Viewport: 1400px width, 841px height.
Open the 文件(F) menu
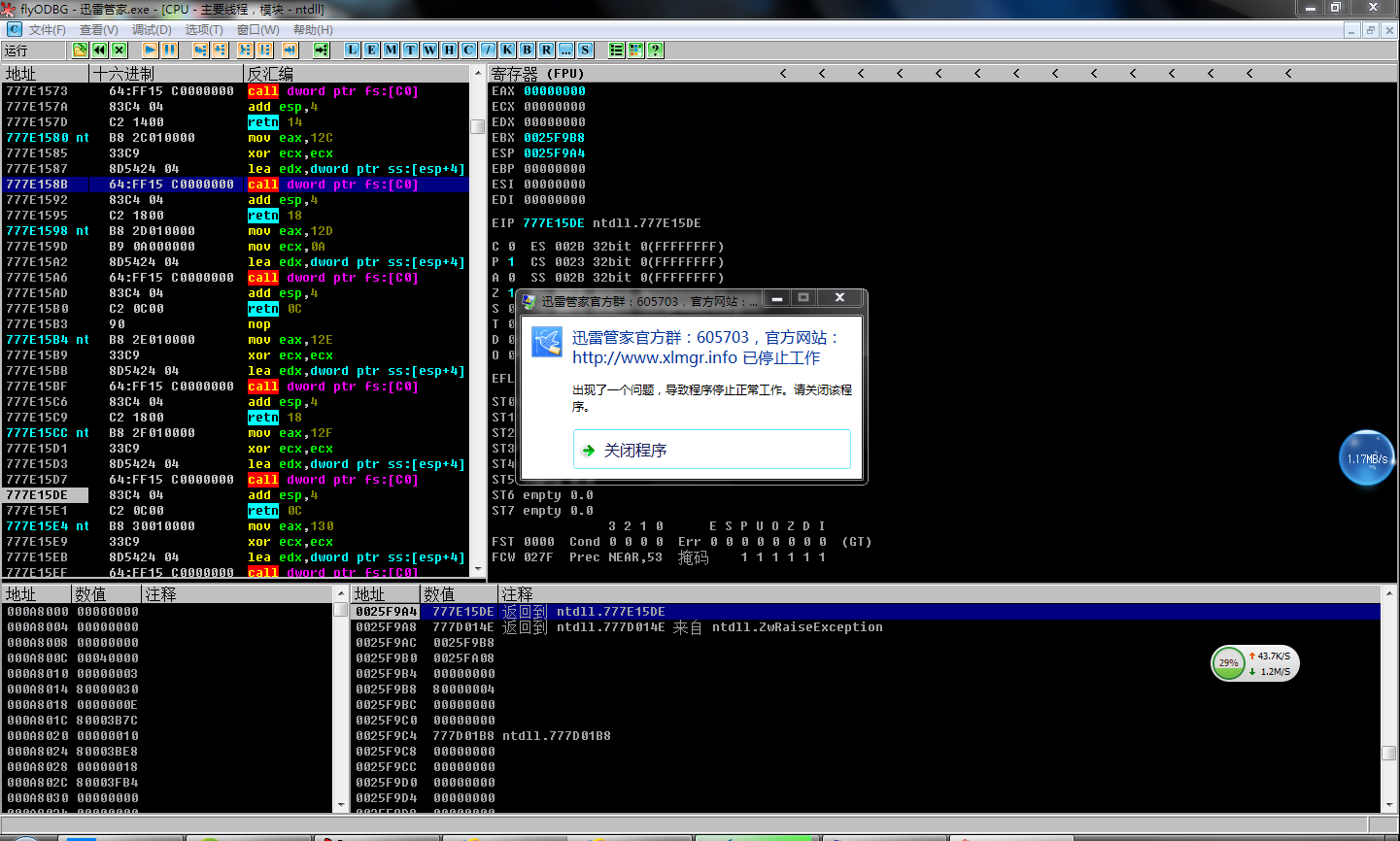[48, 30]
